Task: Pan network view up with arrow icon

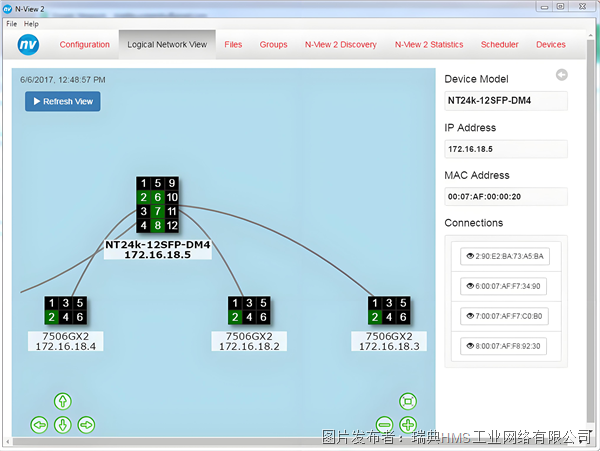Action: [x=63, y=401]
